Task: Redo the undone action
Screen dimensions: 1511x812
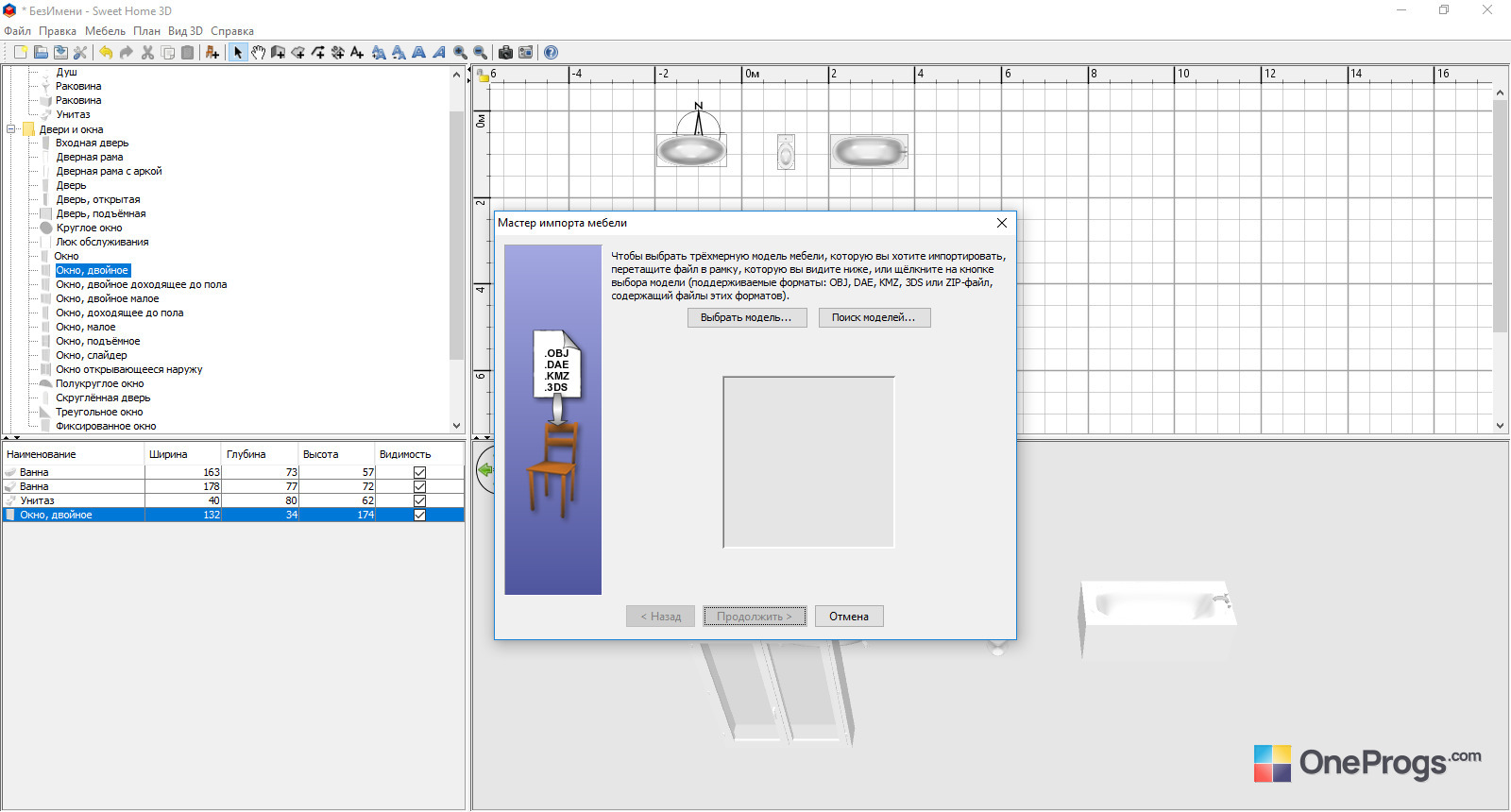Action: point(126,53)
